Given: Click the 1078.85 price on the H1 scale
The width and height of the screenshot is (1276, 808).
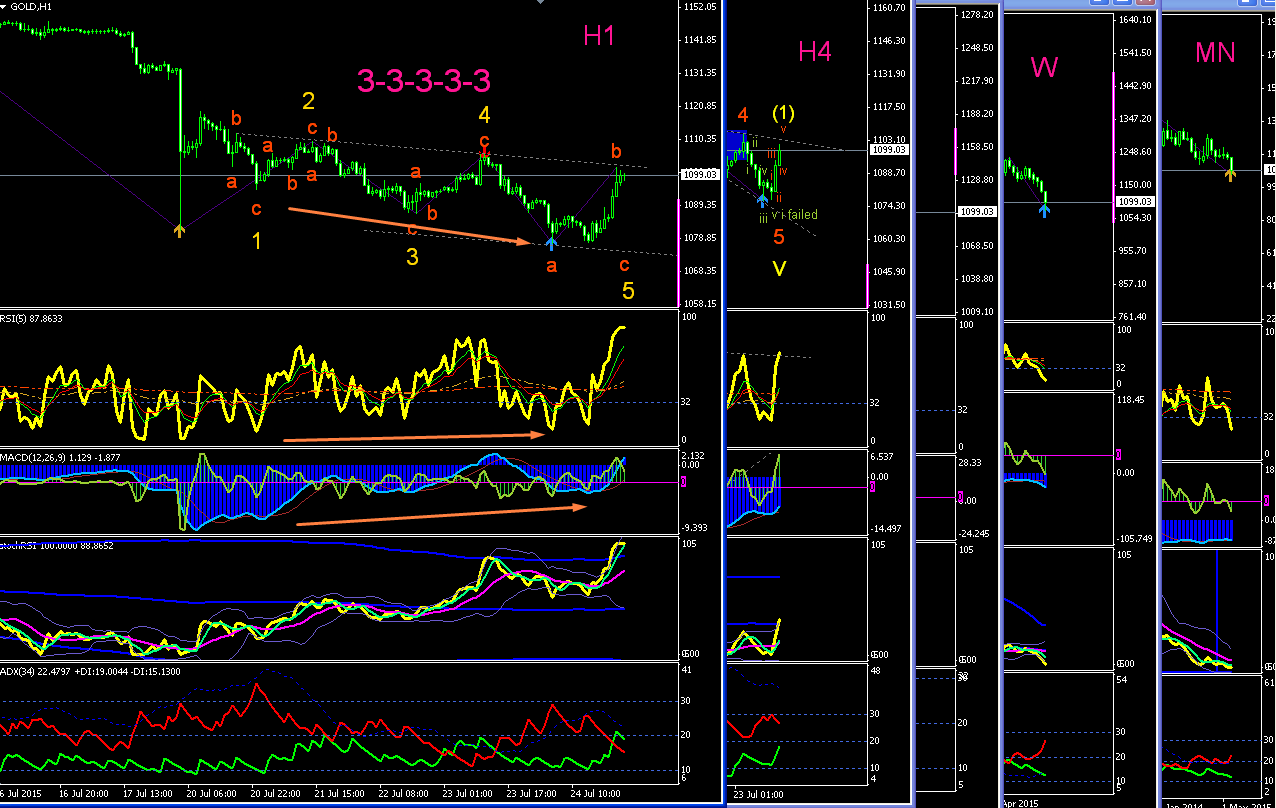Looking at the screenshot, I should 699,238.
